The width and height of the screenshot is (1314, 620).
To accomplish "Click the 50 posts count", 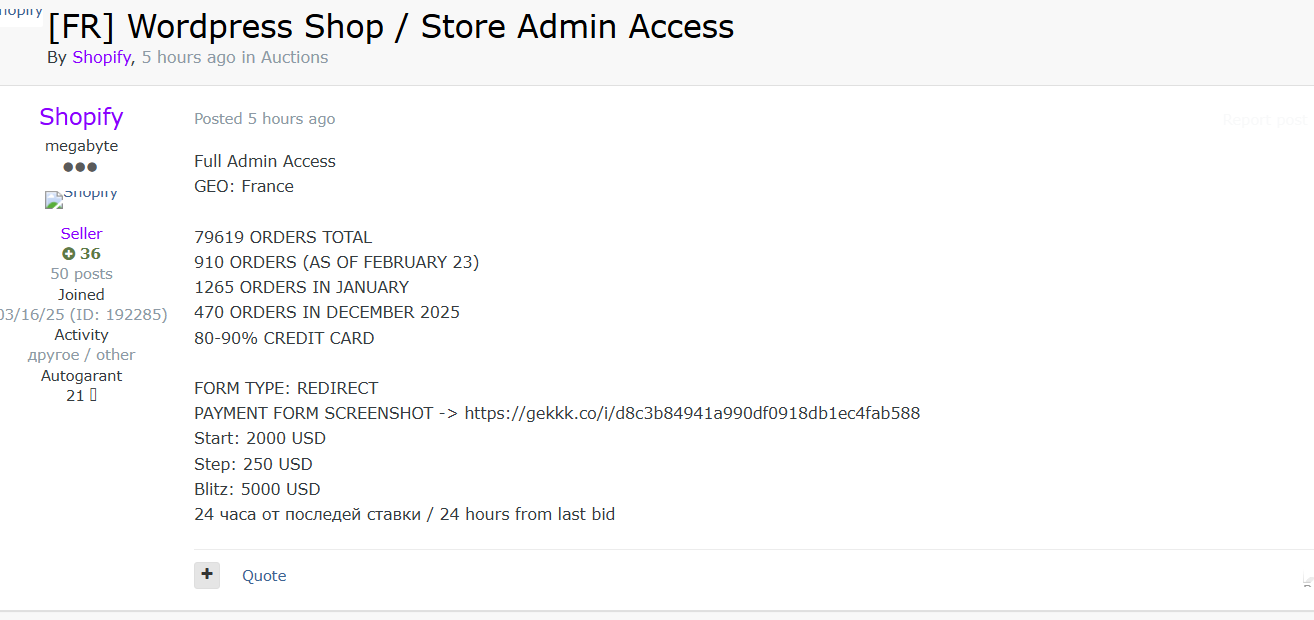I will tap(81, 274).
